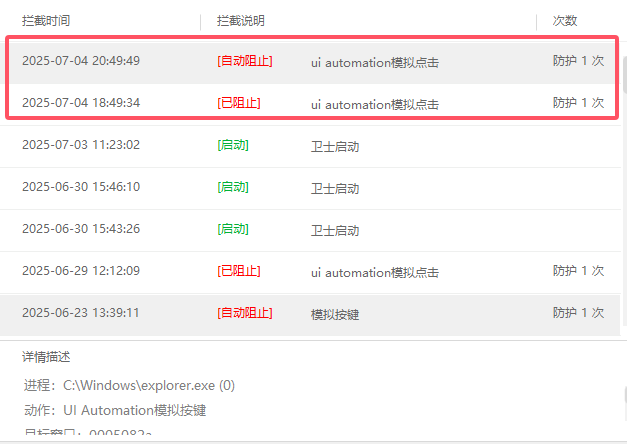
Task: Click [已阻止] status in the 18:49:34 row
Action: (238, 103)
